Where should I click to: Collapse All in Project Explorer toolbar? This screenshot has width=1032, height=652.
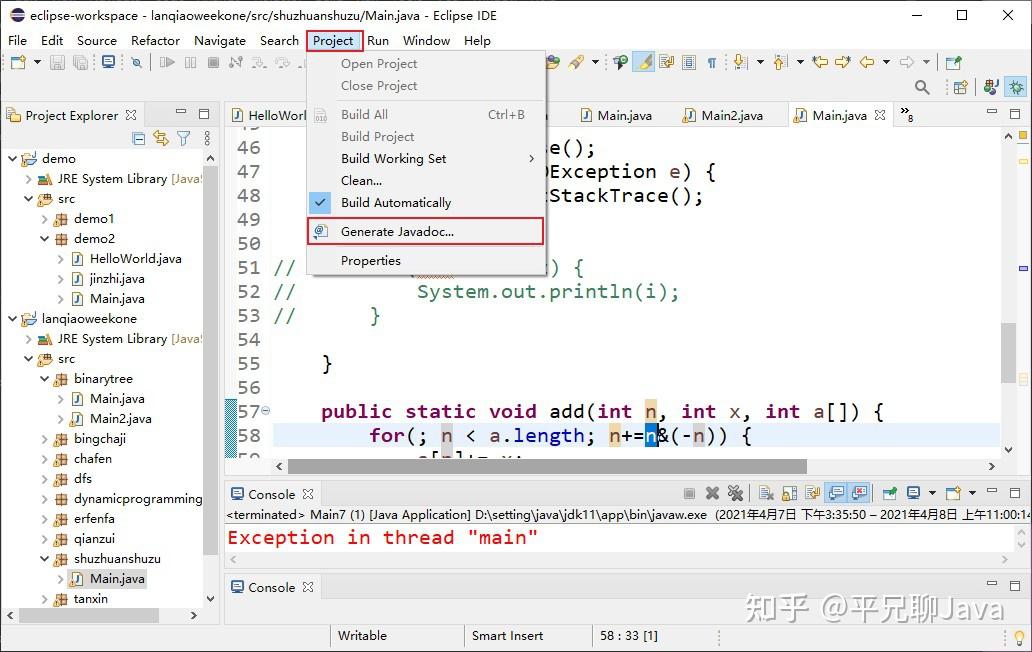138,140
